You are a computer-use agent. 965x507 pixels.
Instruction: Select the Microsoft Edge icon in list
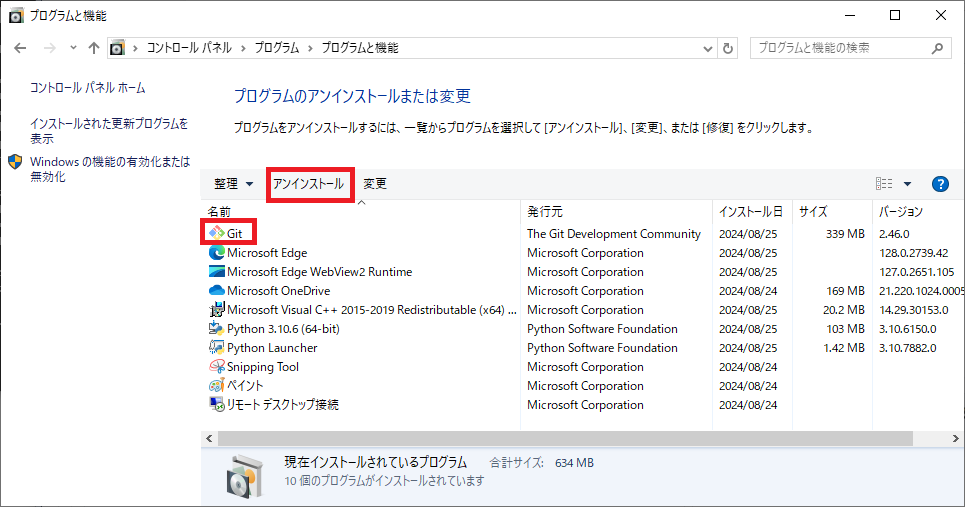click(216, 253)
